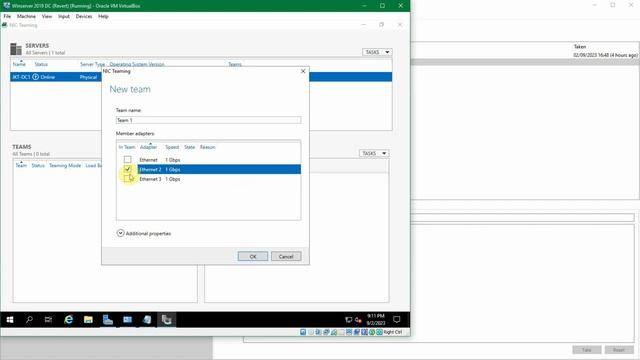This screenshot has height=360, width=640.
Task: Open VirtualBox Input menu
Action: point(64,16)
